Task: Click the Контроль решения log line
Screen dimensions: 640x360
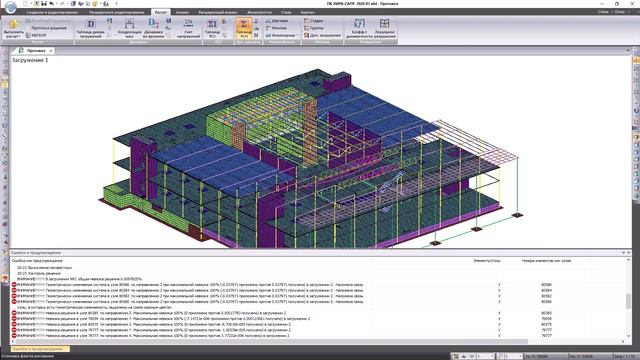Action: click(x=39, y=273)
